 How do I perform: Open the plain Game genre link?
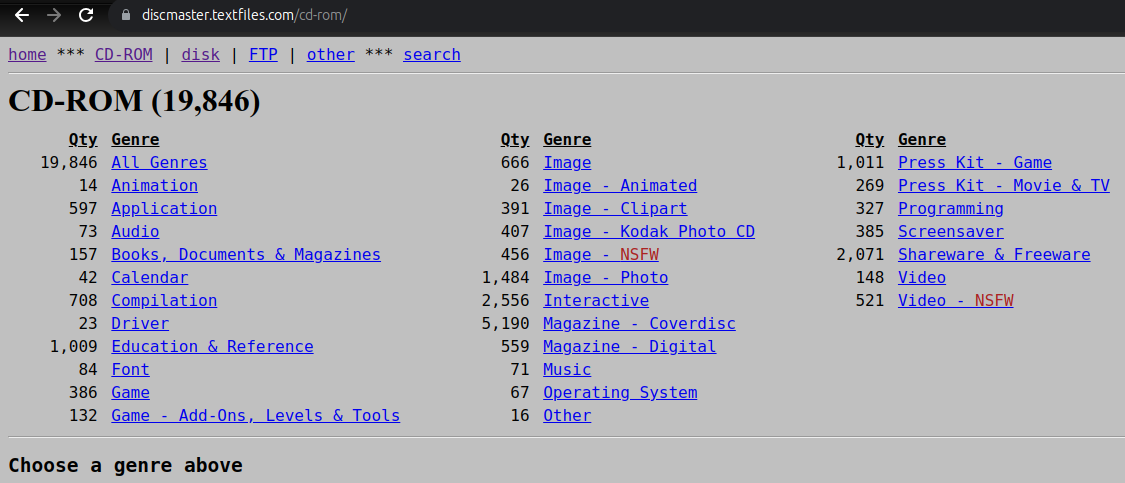click(x=131, y=393)
